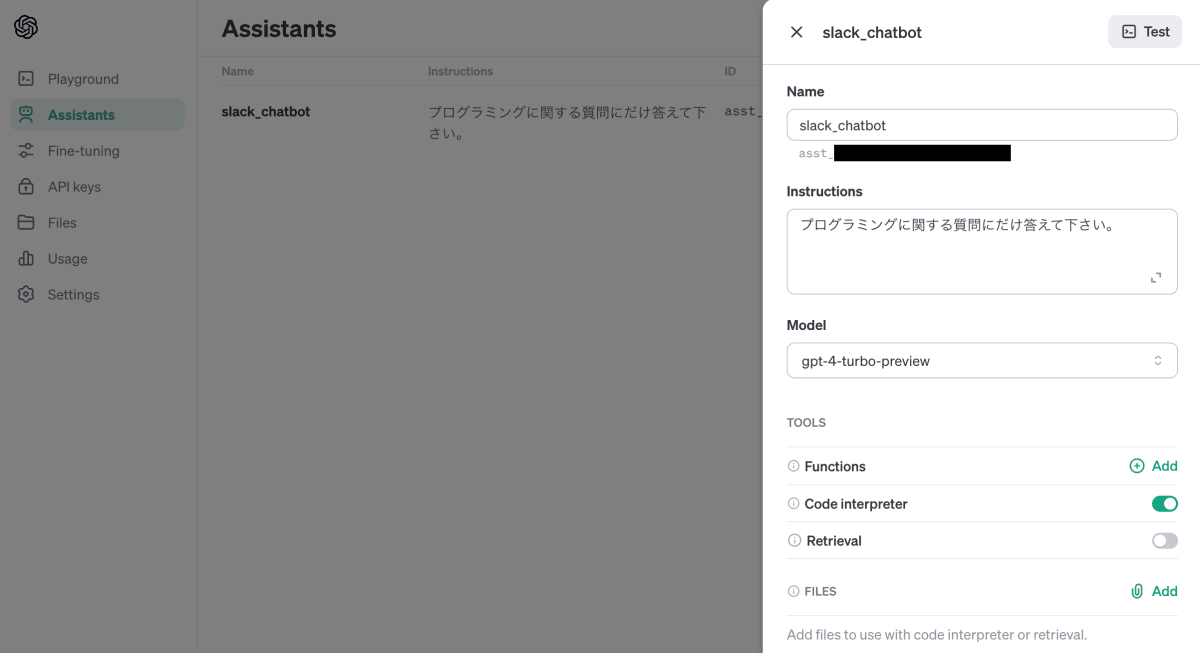
Task: Click the Settings gear icon
Action: [x=27, y=295]
